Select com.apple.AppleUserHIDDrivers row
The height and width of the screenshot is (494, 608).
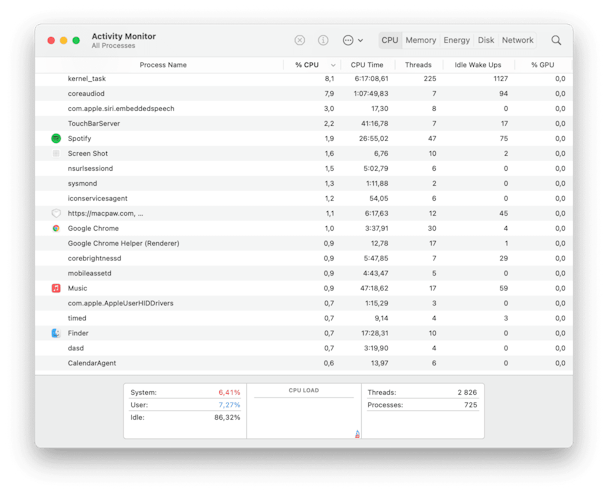pos(304,303)
